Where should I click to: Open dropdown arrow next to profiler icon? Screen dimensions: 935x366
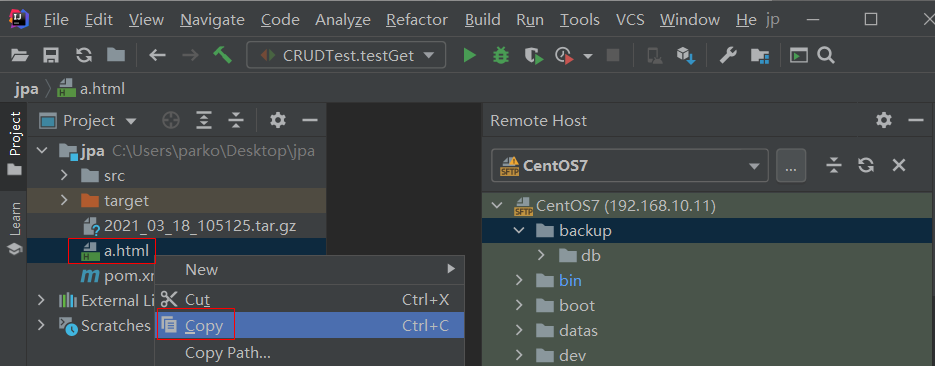(x=588, y=56)
